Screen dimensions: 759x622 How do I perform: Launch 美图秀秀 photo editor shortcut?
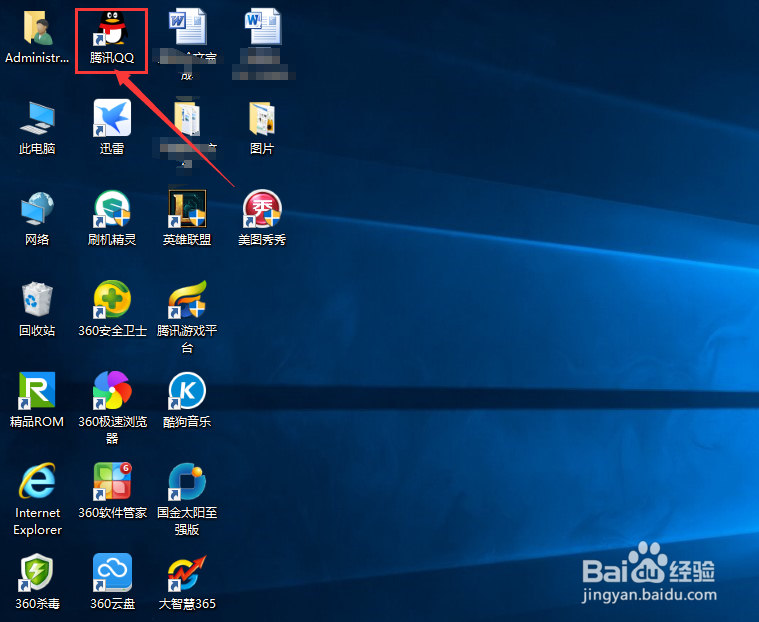pos(262,209)
